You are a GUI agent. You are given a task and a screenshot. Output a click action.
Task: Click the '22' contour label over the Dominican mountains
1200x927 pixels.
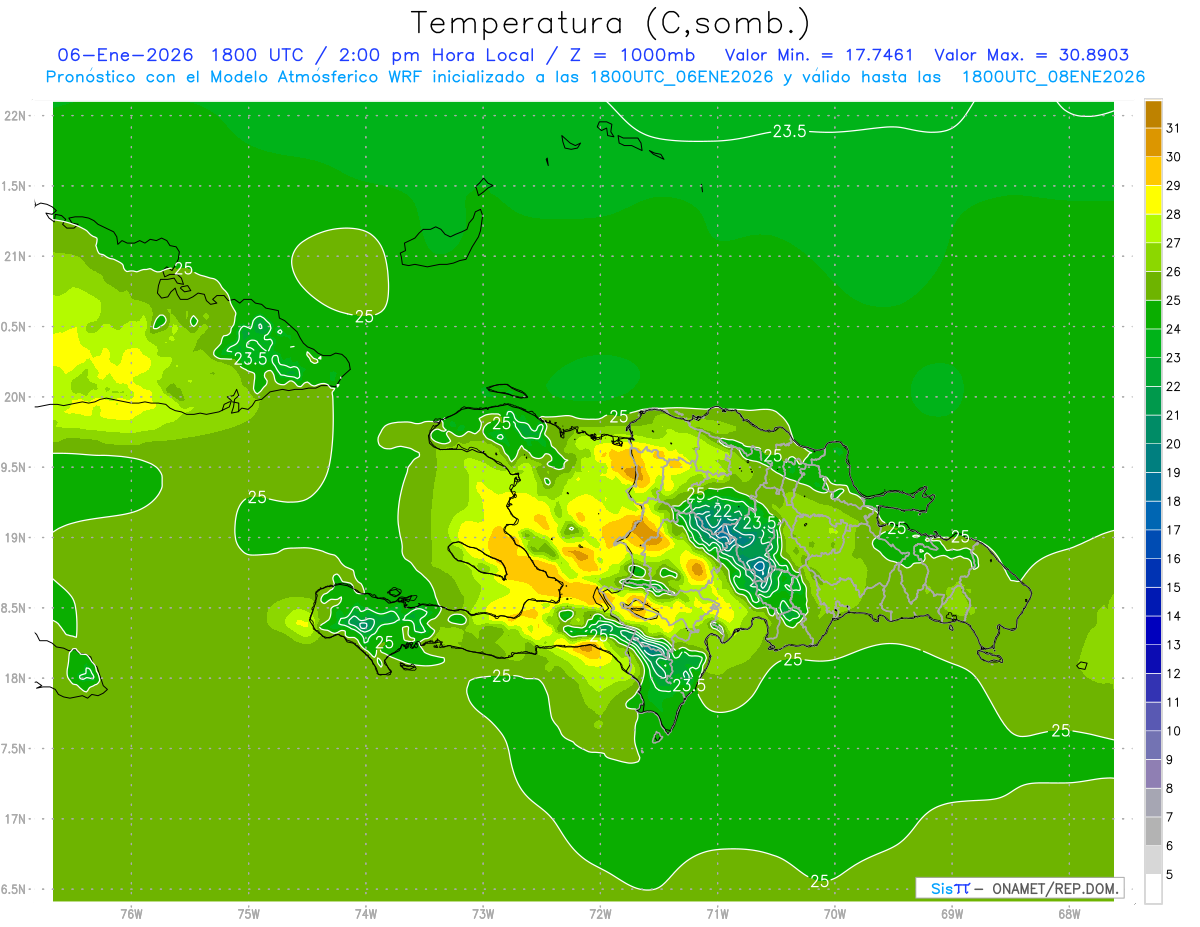pyautogui.click(x=722, y=512)
